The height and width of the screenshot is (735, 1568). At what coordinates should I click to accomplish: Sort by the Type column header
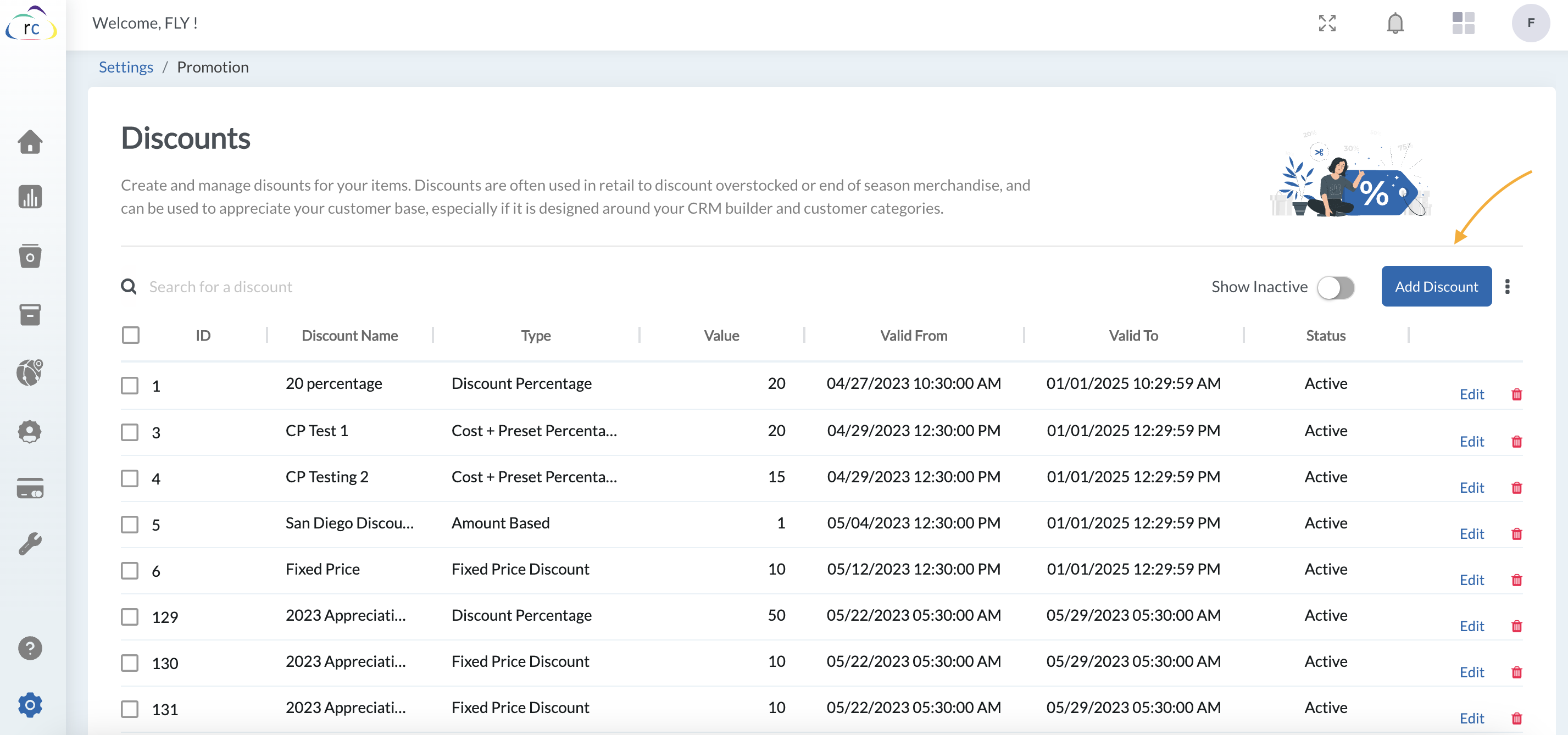[536, 335]
